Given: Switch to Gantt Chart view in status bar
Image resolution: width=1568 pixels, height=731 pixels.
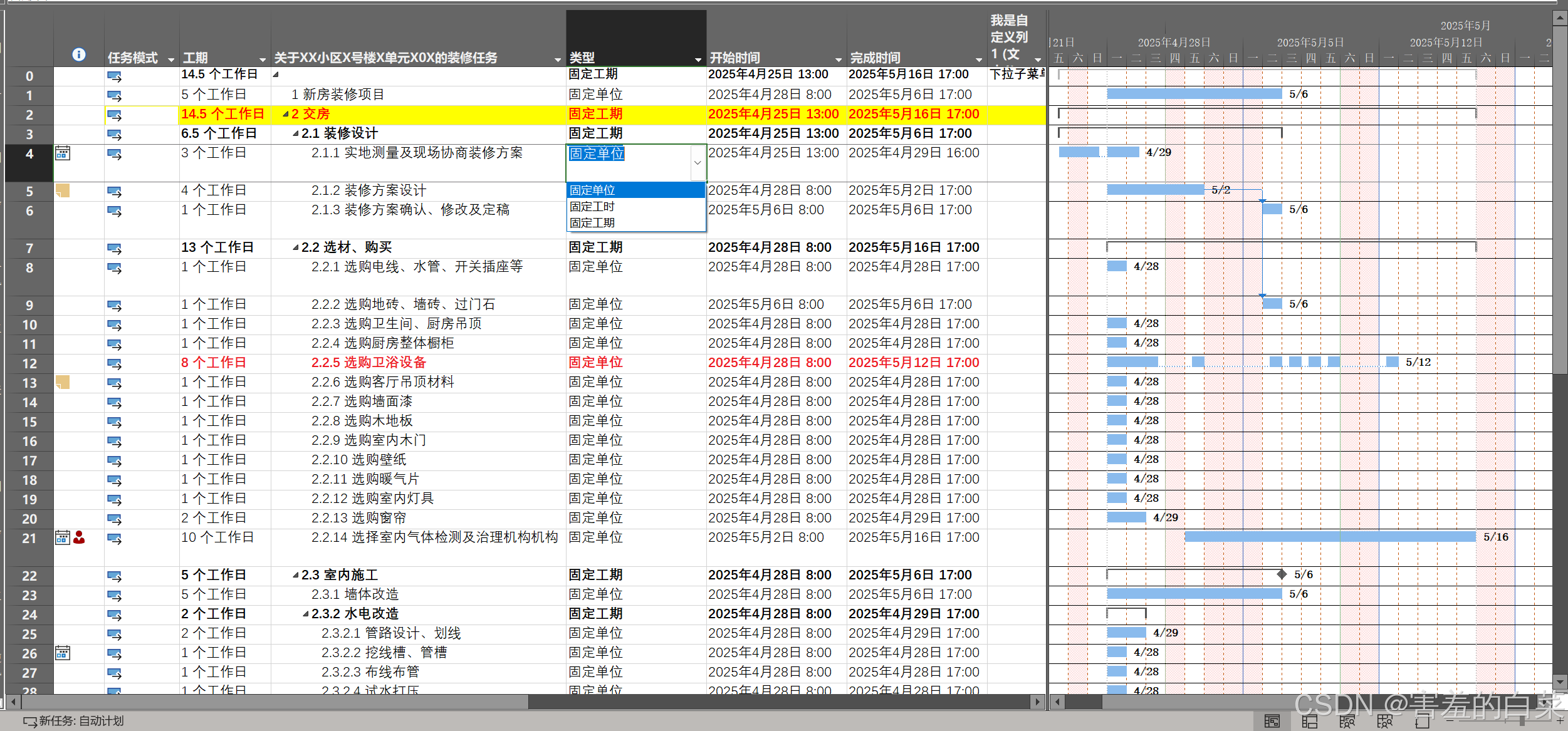Looking at the screenshot, I should (1272, 722).
